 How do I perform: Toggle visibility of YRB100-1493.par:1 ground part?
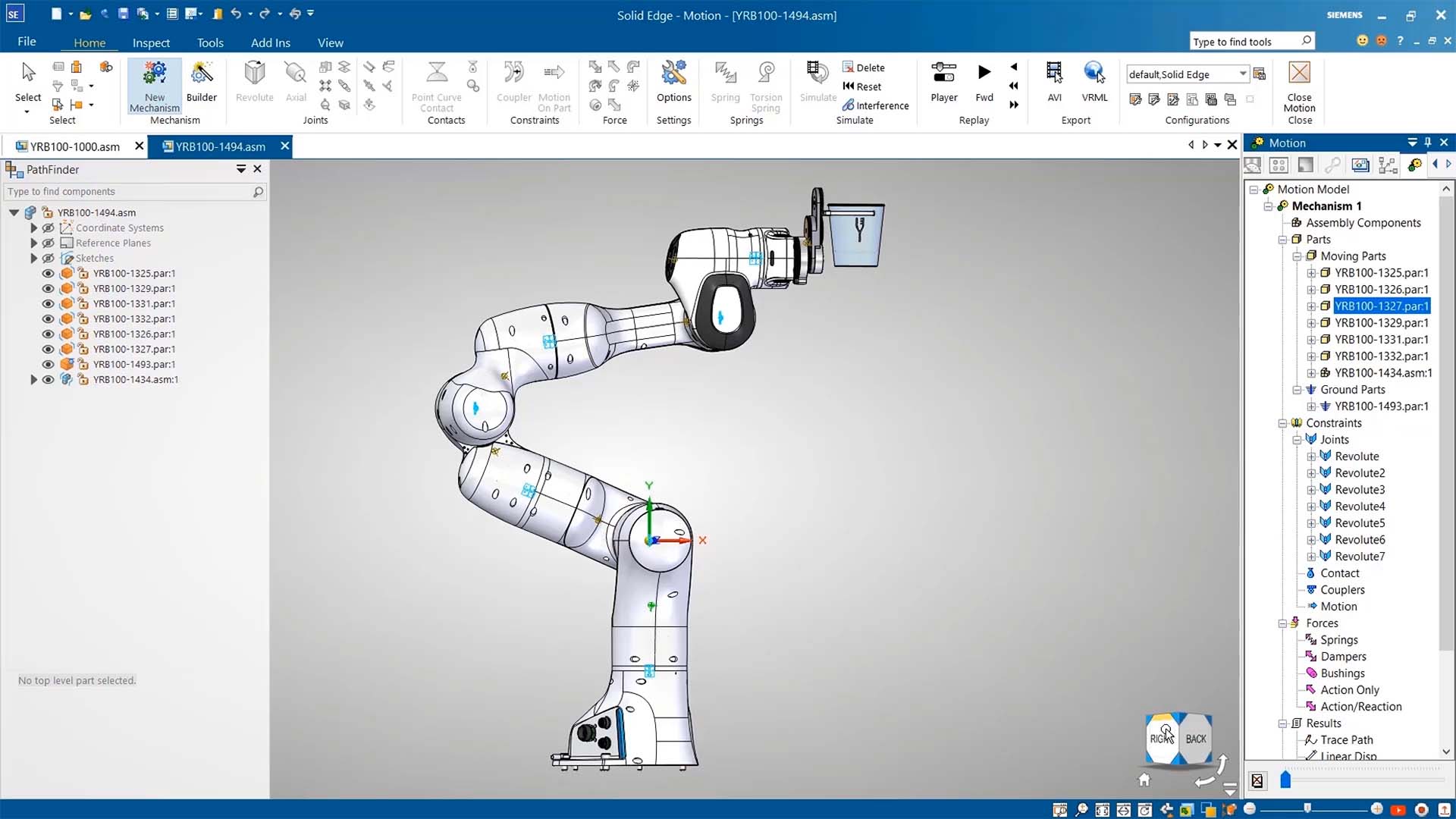click(x=48, y=364)
